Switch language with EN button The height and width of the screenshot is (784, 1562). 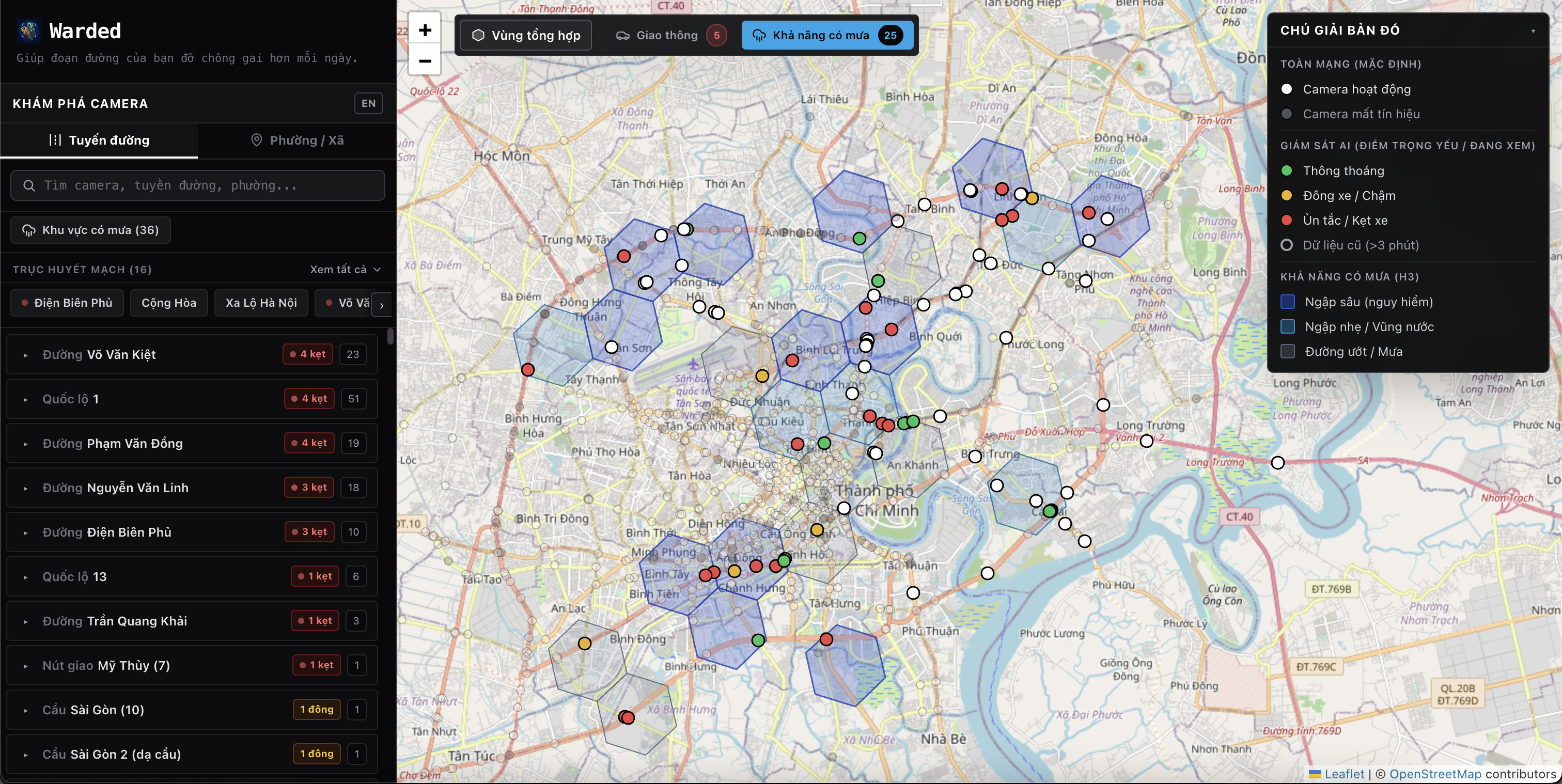pyautogui.click(x=369, y=104)
